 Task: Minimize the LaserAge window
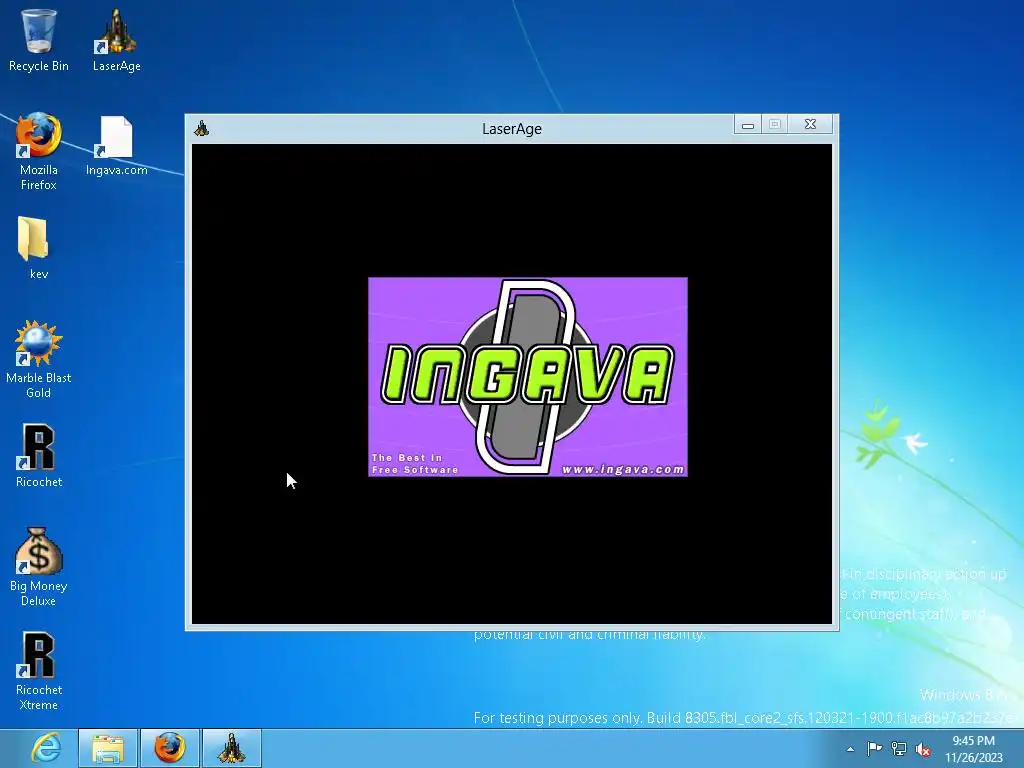pyautogui.click(x=748, y=125)
